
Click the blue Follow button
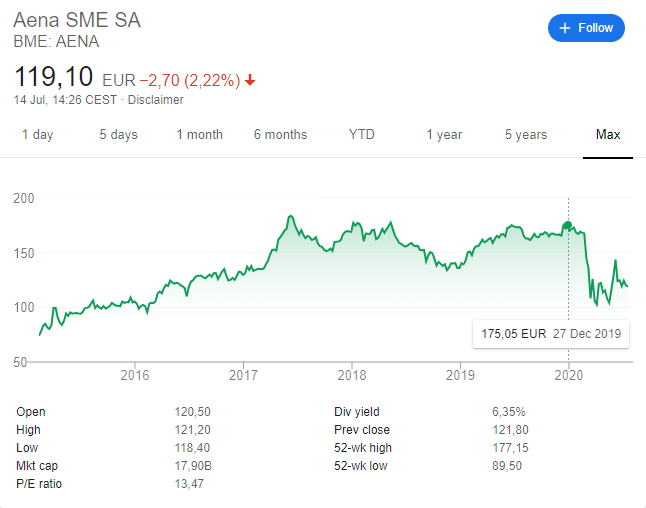tap(586, 28)
